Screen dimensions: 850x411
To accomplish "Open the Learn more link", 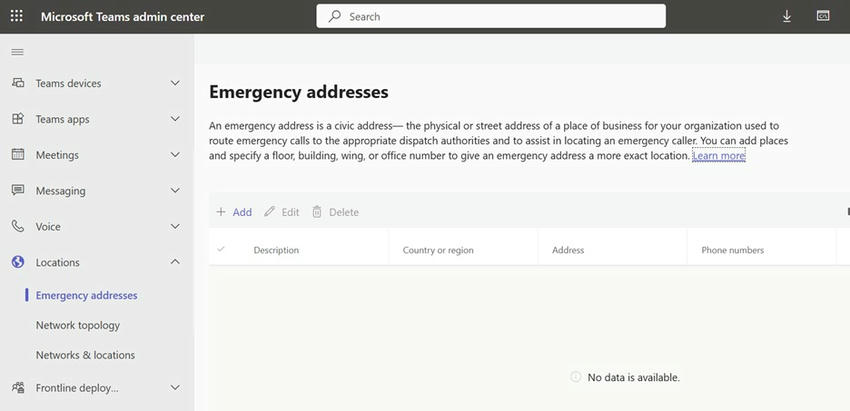I will coord(719,156).
